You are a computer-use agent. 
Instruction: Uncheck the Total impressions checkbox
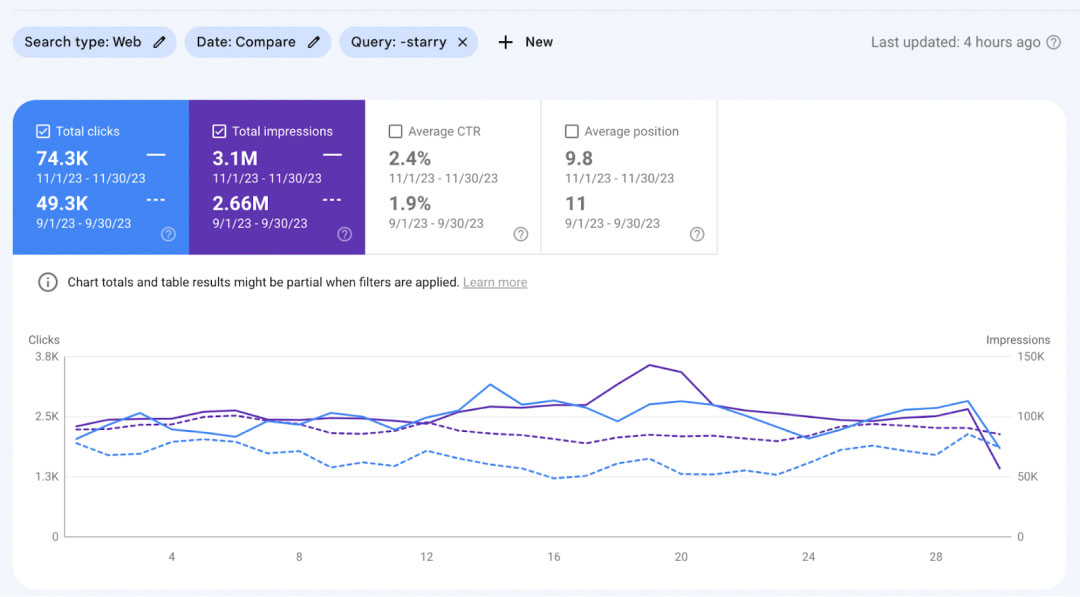(219, 131)
